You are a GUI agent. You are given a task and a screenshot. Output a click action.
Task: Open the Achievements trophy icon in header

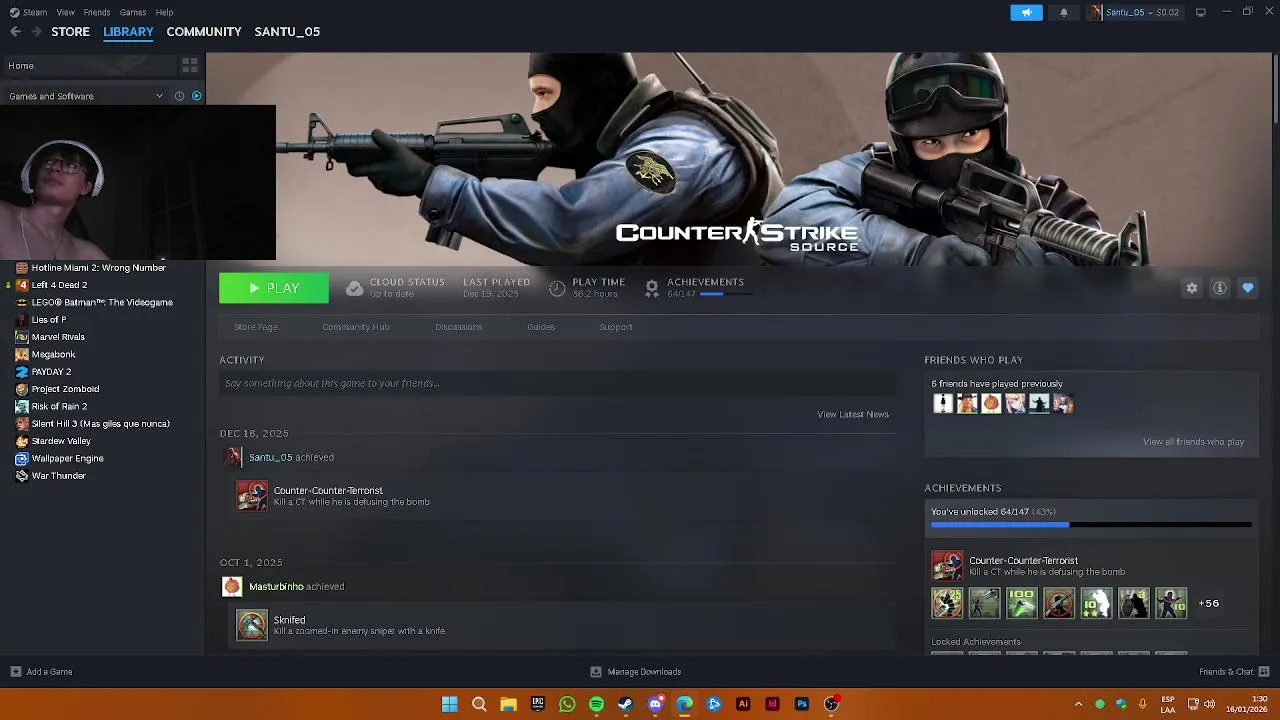coord(652,288)
